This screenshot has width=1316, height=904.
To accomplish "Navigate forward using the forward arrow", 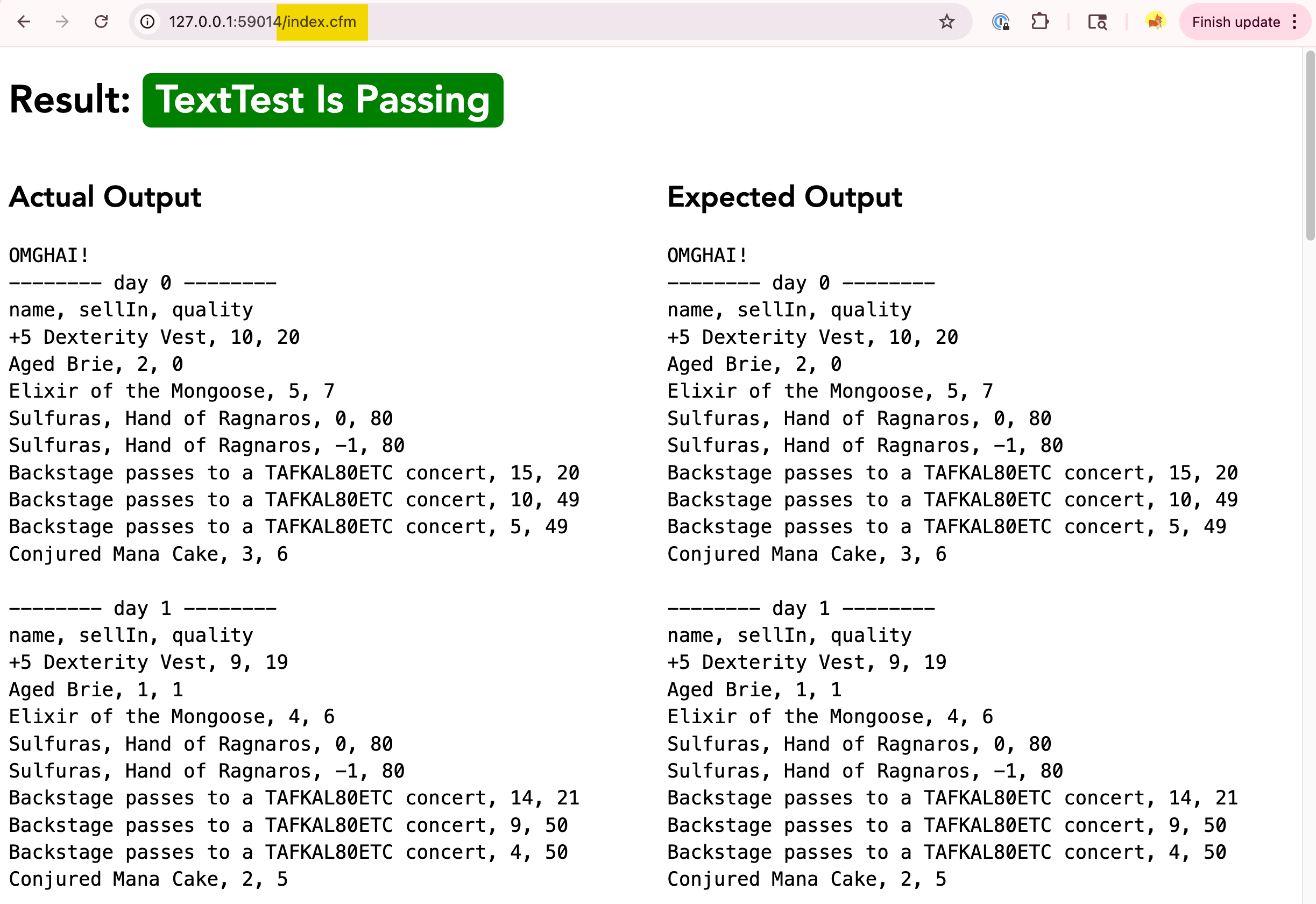I will pyautogui.click(x=62, y=22).
